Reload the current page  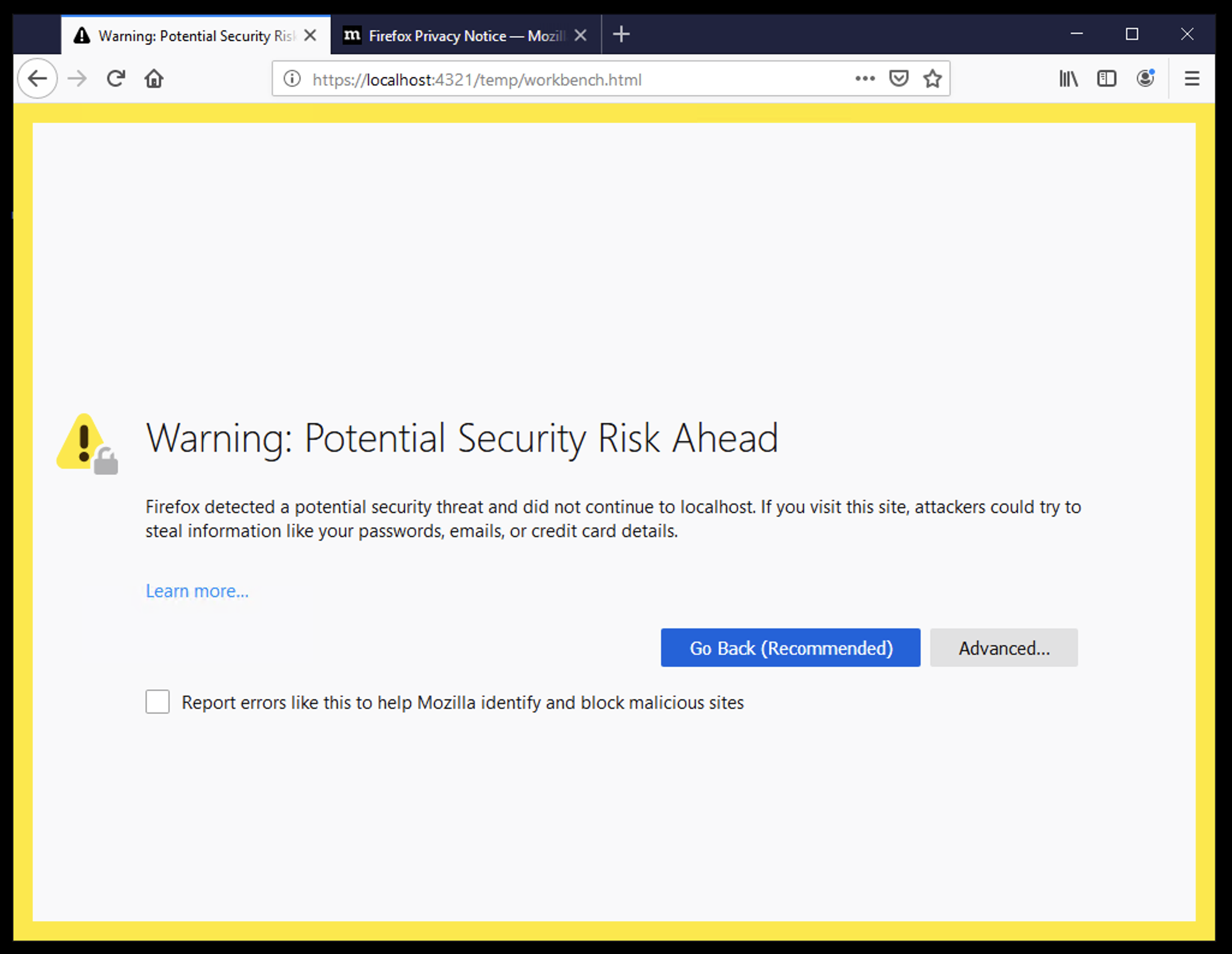[115, 78]
